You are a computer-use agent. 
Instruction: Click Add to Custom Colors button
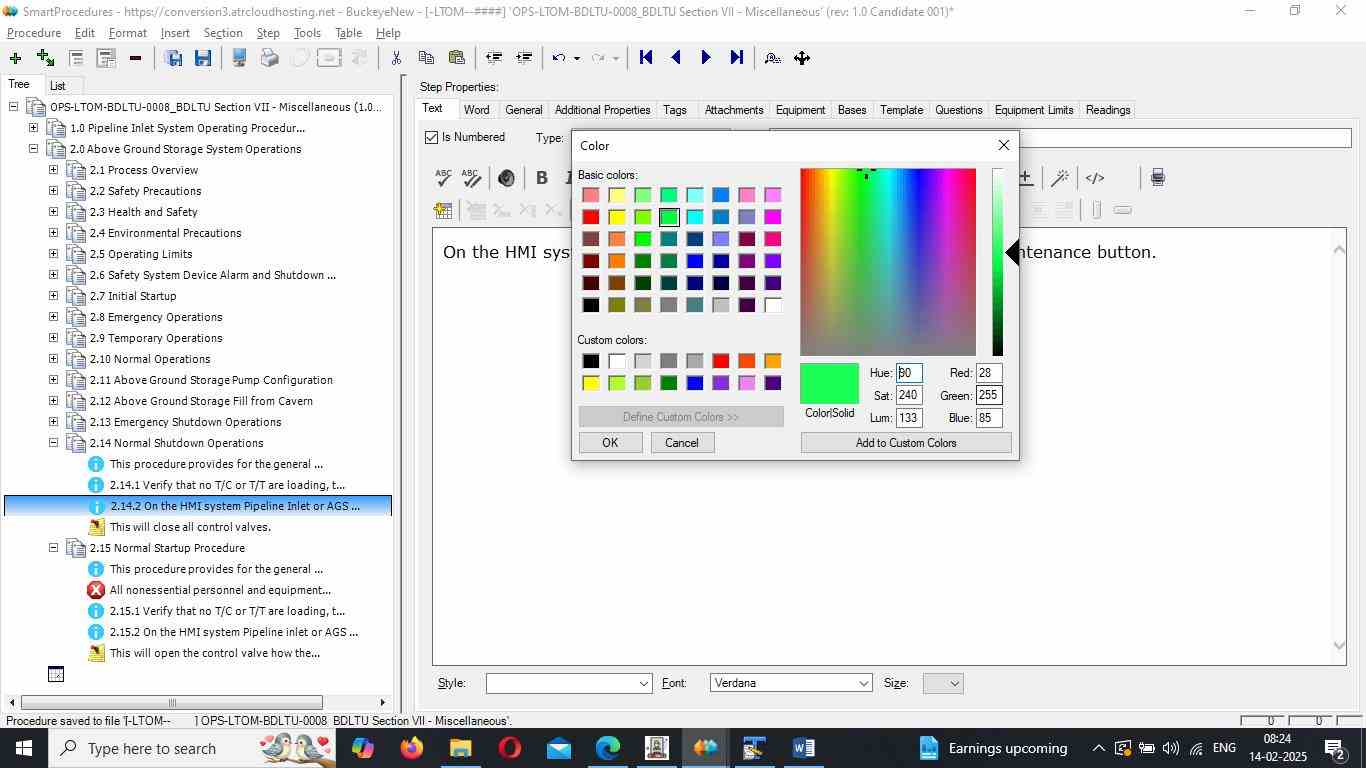click(x=906, y=443)
